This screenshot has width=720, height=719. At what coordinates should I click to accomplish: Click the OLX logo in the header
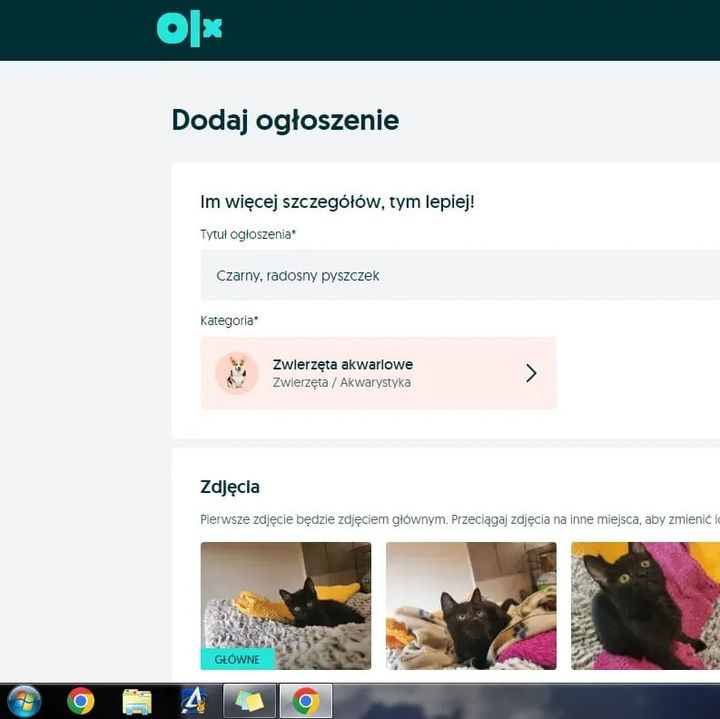pyautogui.click(x=189, y=28)
